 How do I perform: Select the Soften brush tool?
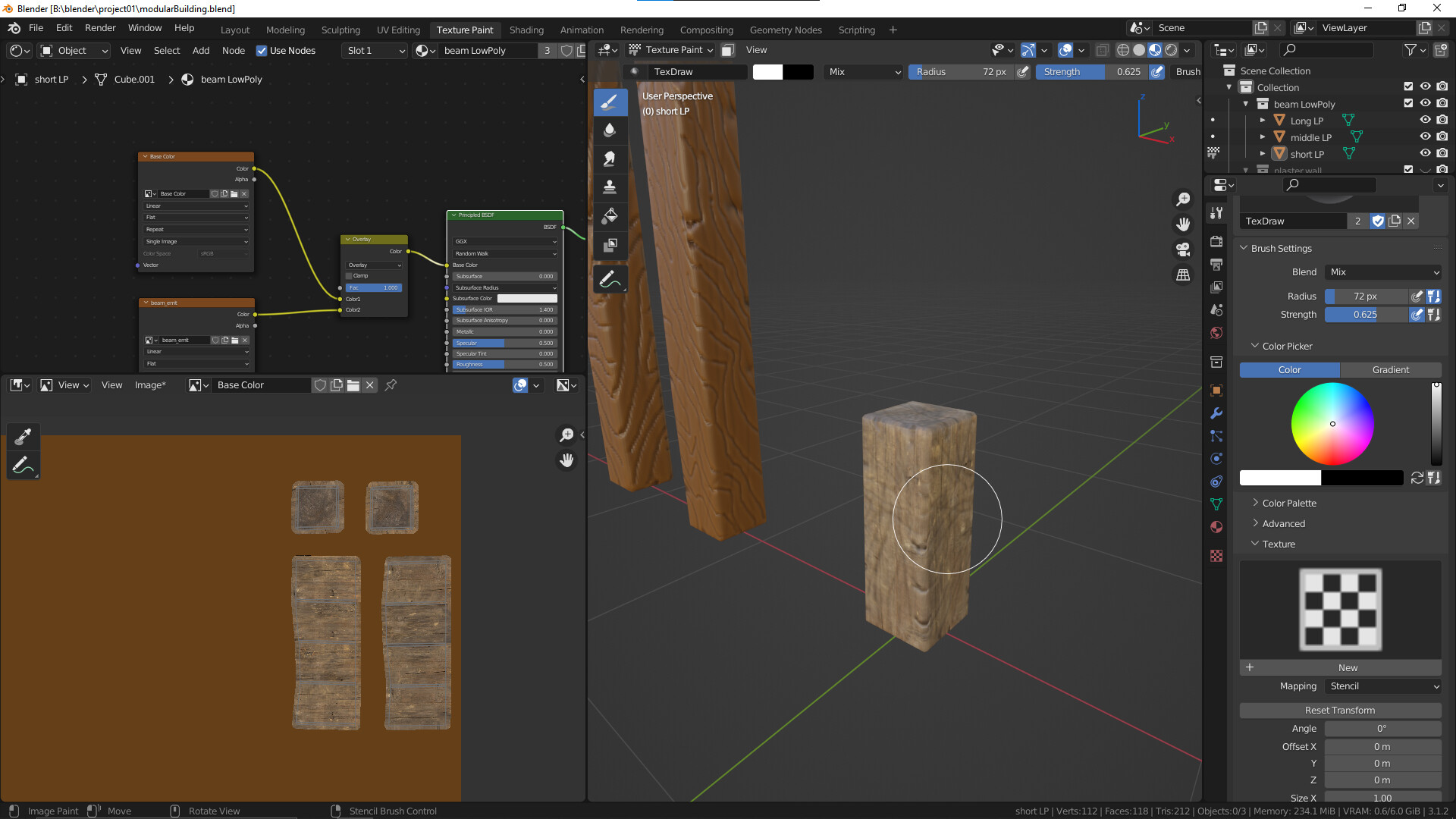[x=610, y=130]
